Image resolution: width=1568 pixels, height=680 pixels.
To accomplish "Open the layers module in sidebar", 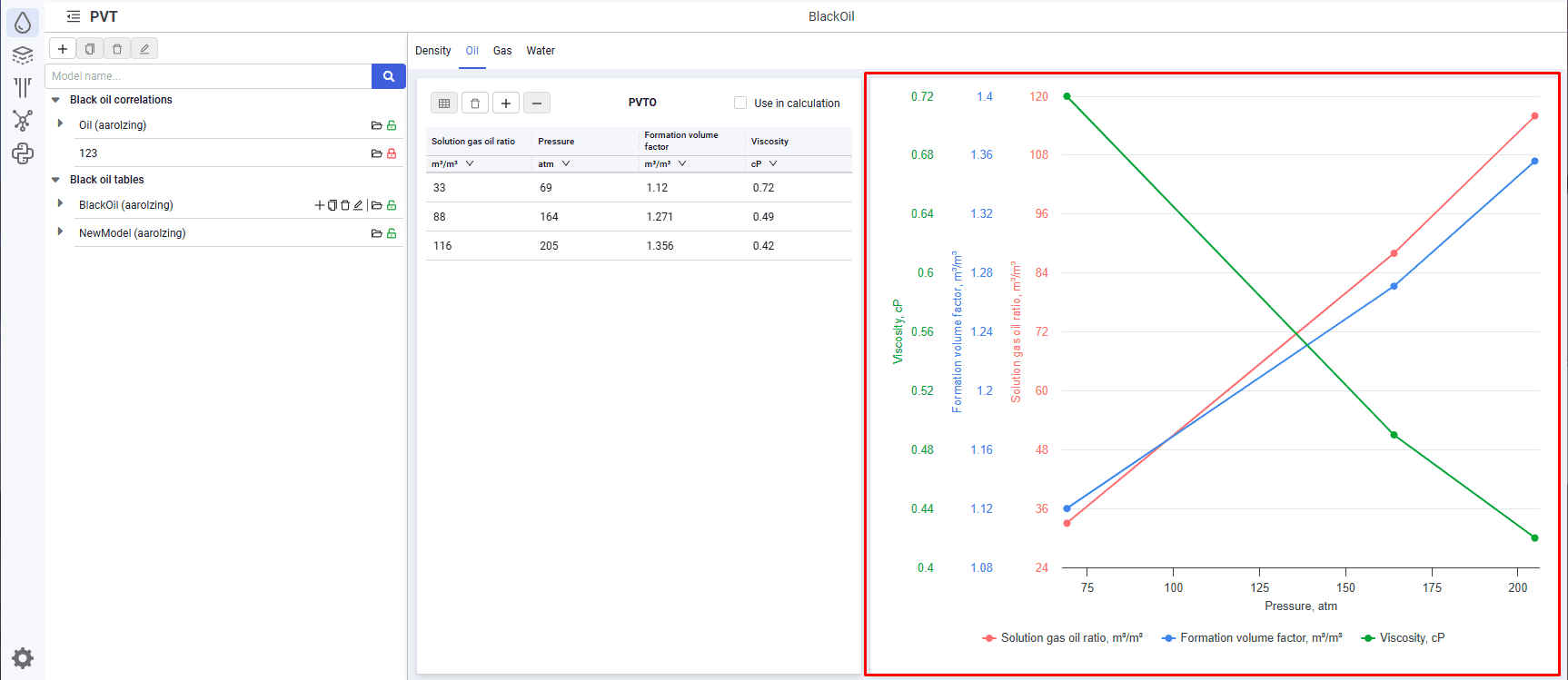I will 23,55.
